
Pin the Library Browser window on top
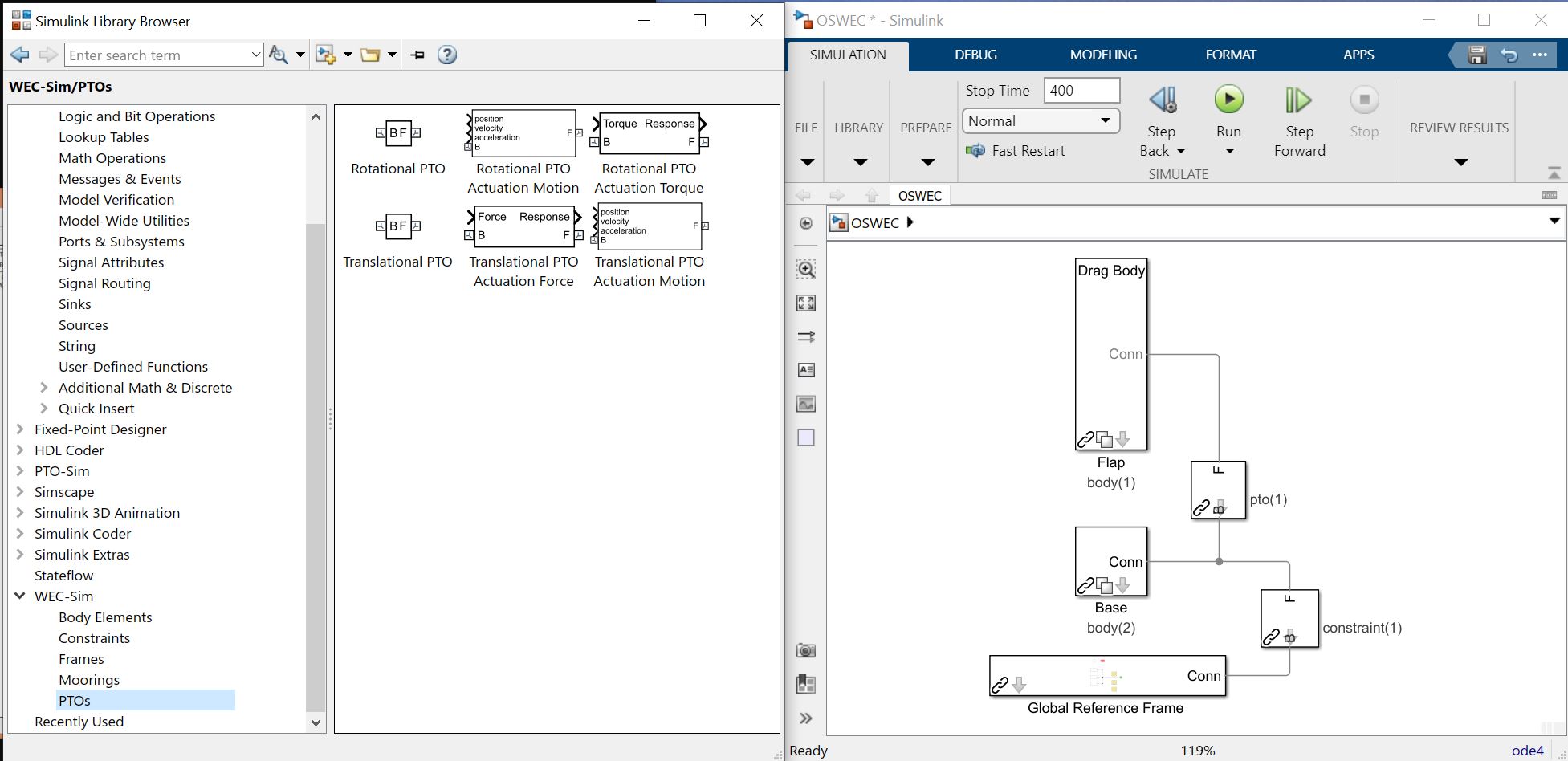[417, 55]
